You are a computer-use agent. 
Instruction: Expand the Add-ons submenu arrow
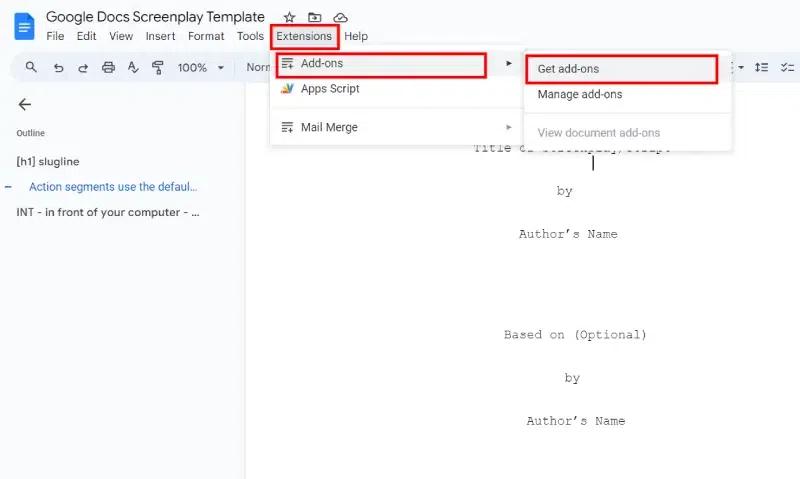click(x=509, y=63)
